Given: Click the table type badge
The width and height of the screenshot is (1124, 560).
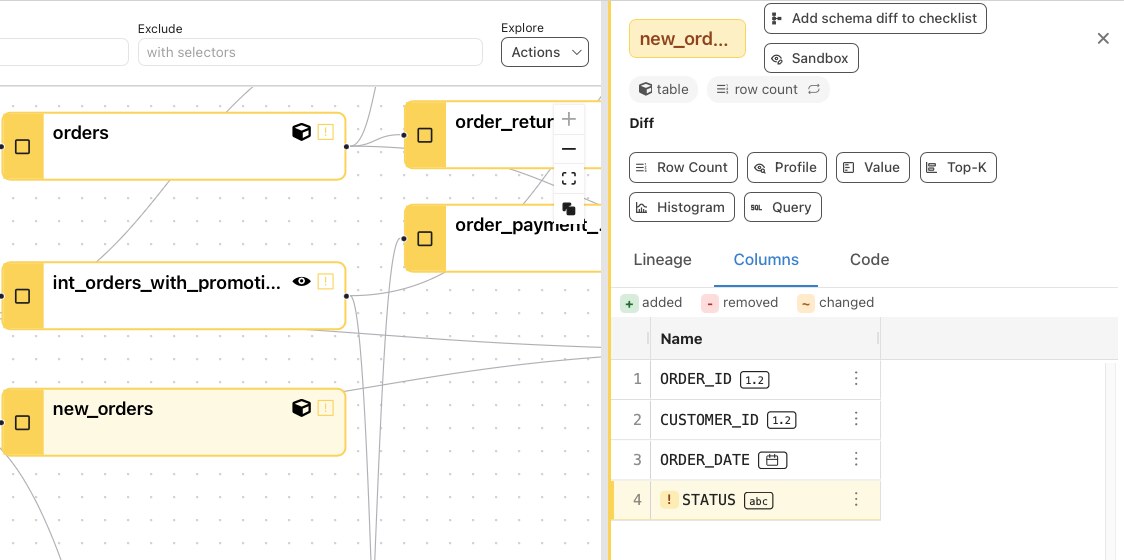Looking at the screenshot, I should pos(663,90).
